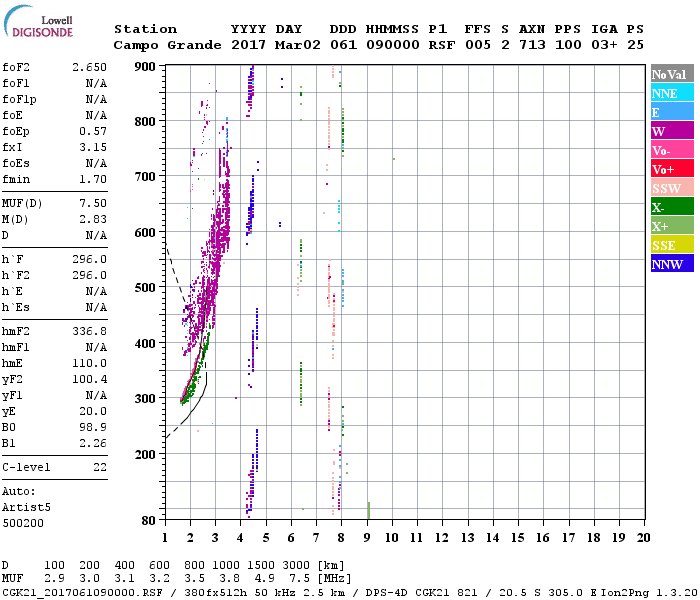
Task: Select the NoVal legend swatch
Action: 672,74
